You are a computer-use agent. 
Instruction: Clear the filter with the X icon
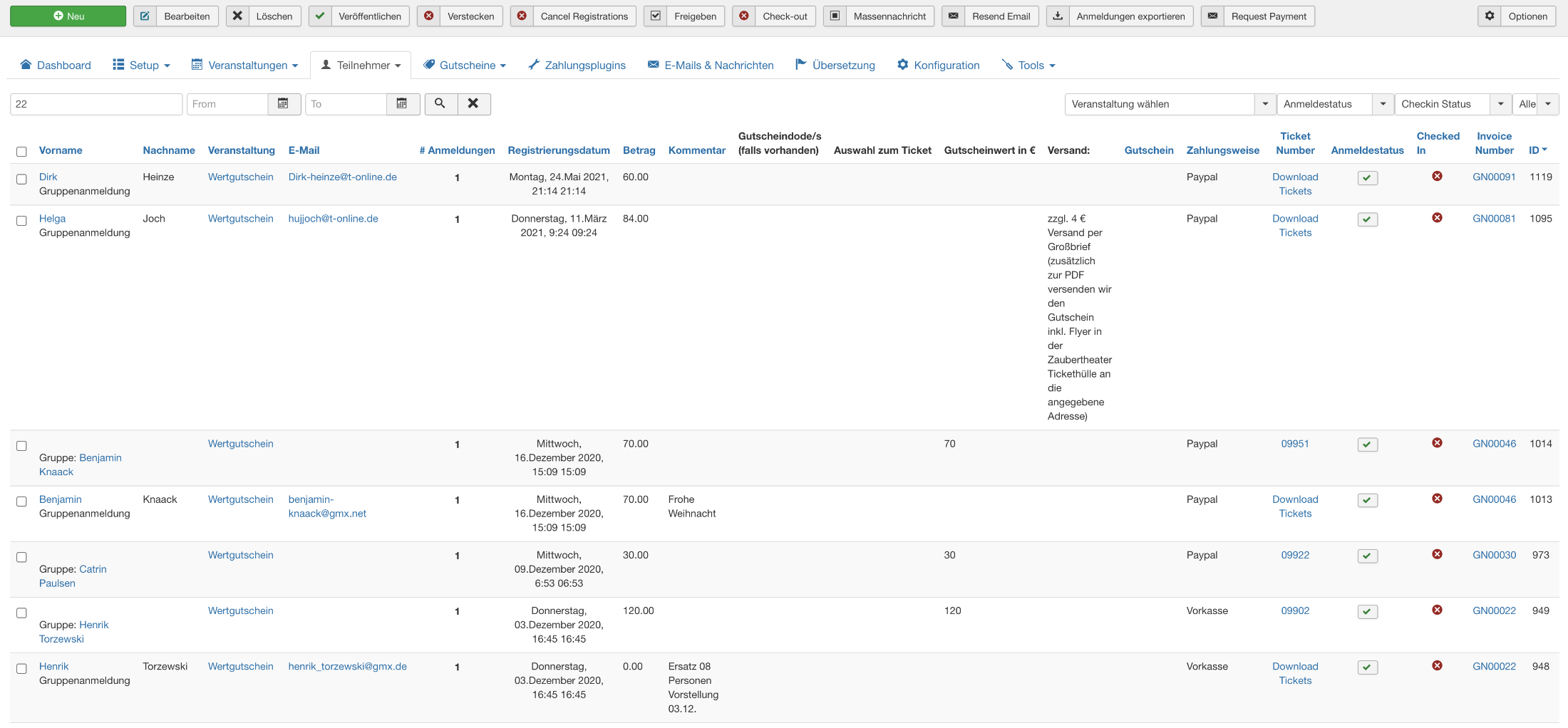[473, 104]
